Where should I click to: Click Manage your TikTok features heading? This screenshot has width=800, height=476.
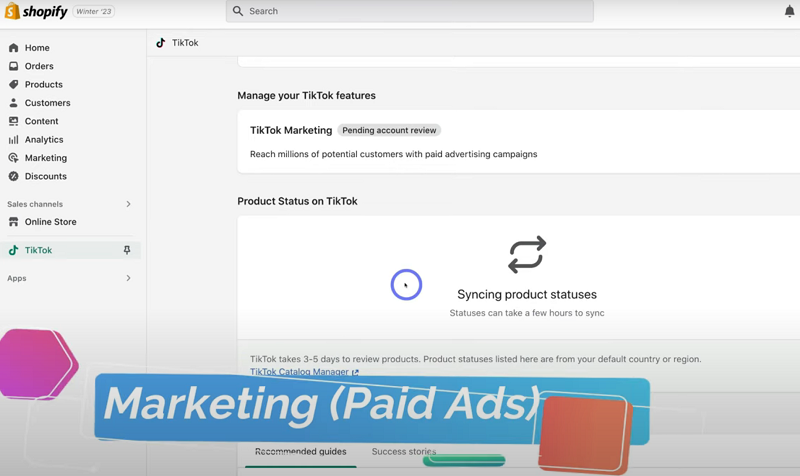pos(306,95)
